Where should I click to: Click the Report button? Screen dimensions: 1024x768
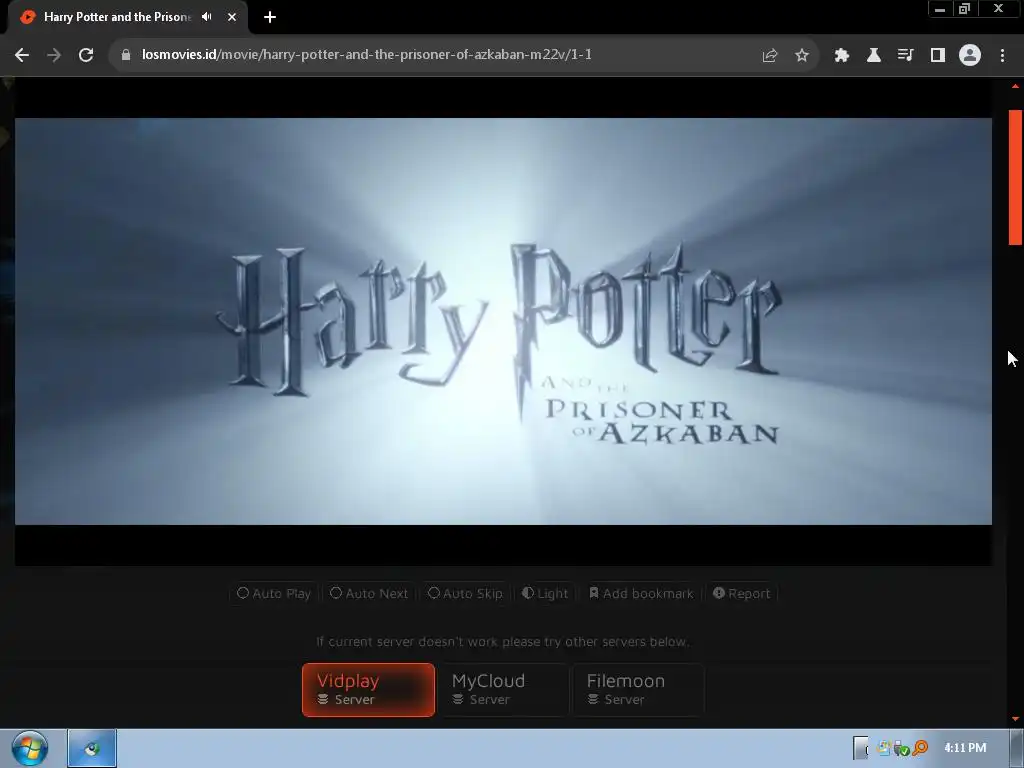pos(742,594)
